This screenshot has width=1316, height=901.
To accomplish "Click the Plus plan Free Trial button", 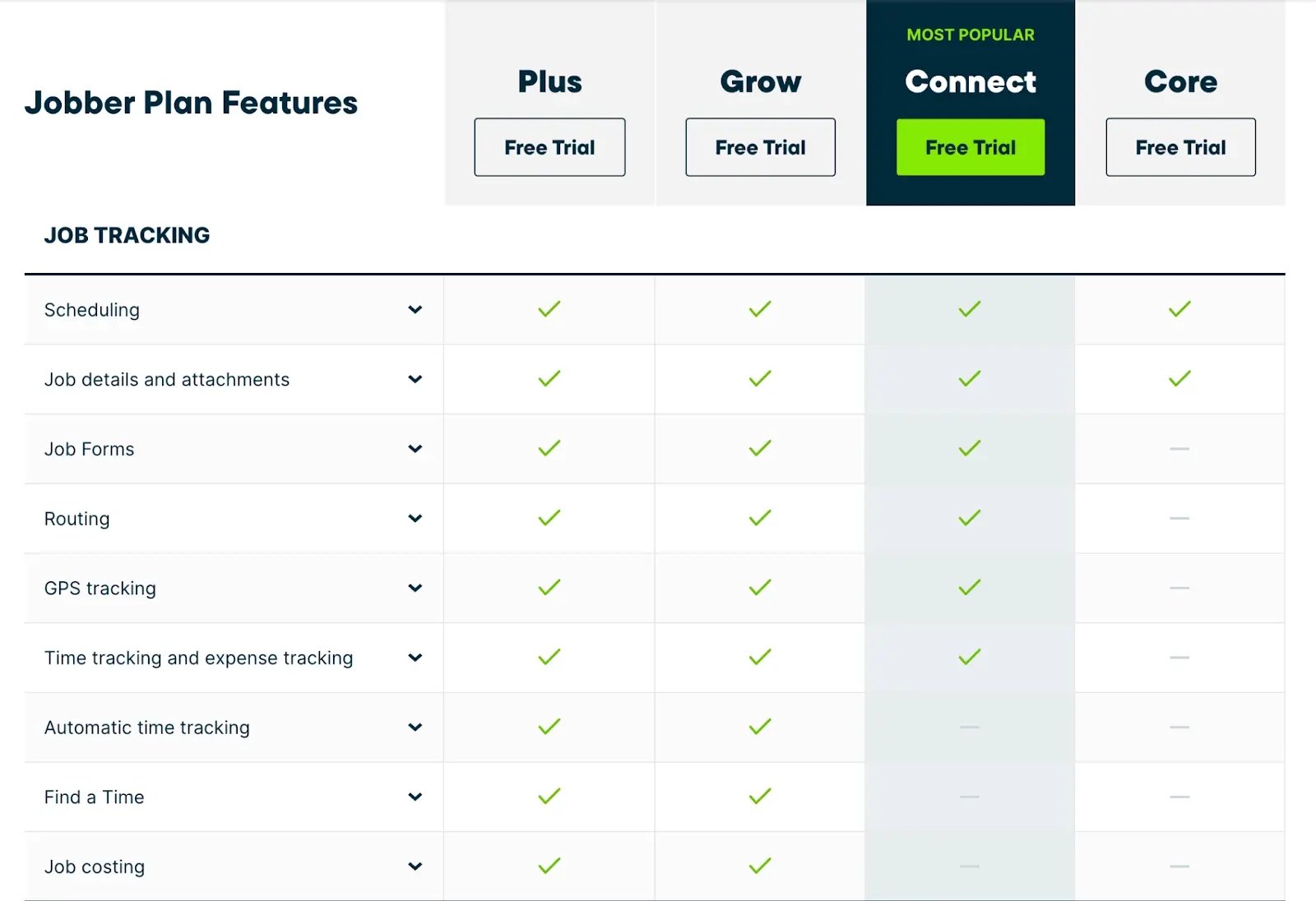I will (549, 147).
